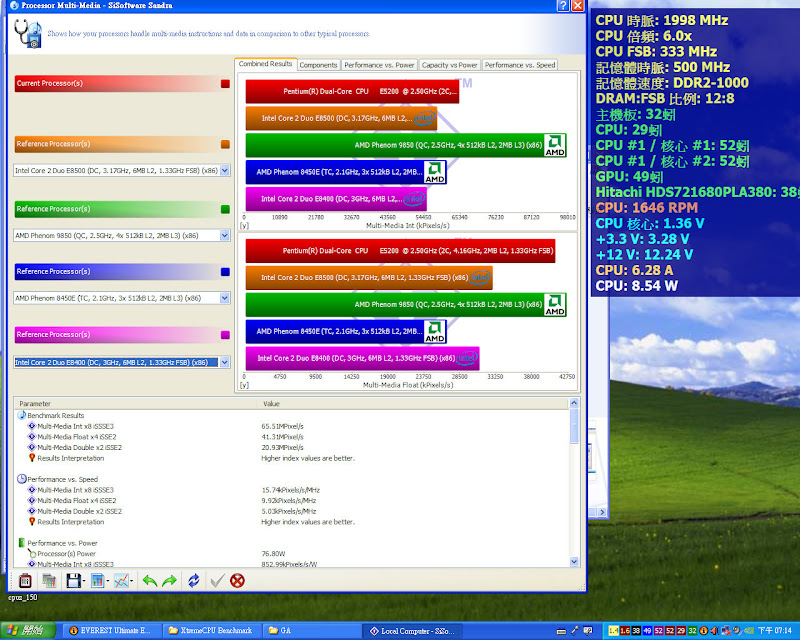Image resolution: width=800 pixels, height=640 pixels.
Task: Click the line graph options icon
Action: click(x=121, y=581)
